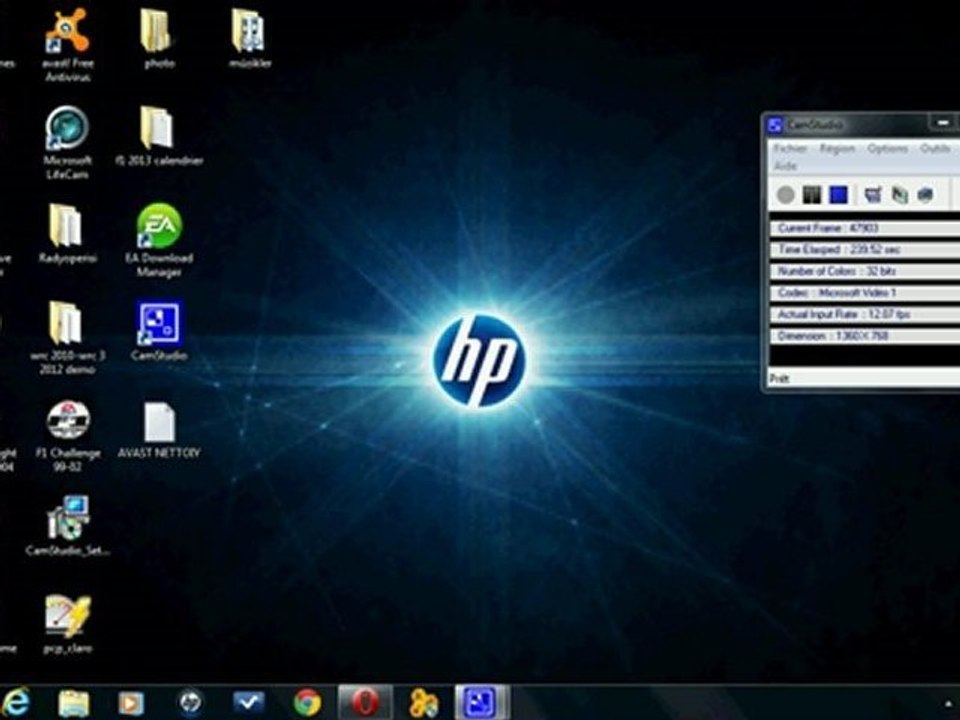Click the grey Record button in CamStudio
960x720 pixels.
(786, 195)
